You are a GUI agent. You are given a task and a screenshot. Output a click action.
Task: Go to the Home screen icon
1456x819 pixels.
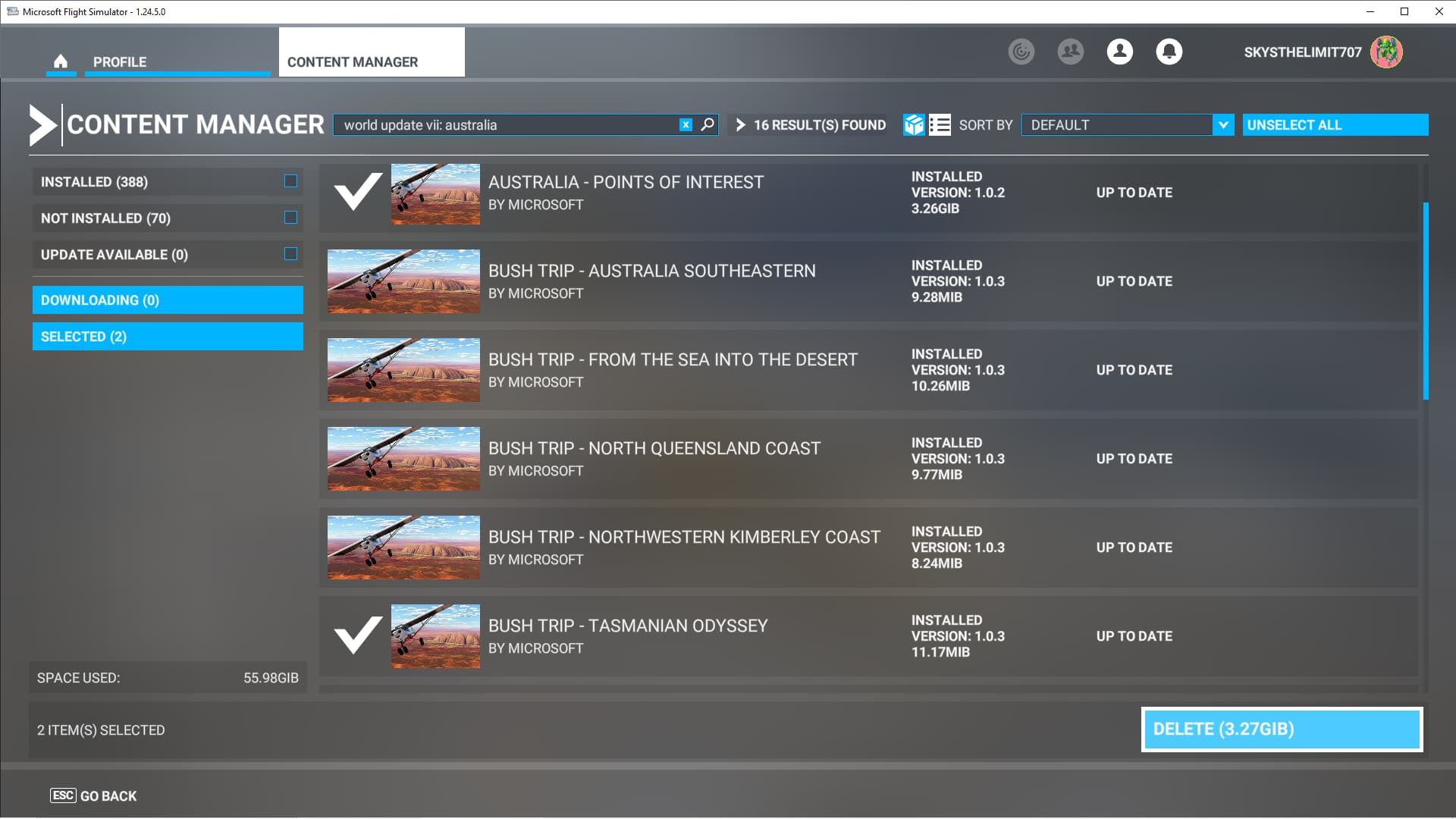pos(61,61)
